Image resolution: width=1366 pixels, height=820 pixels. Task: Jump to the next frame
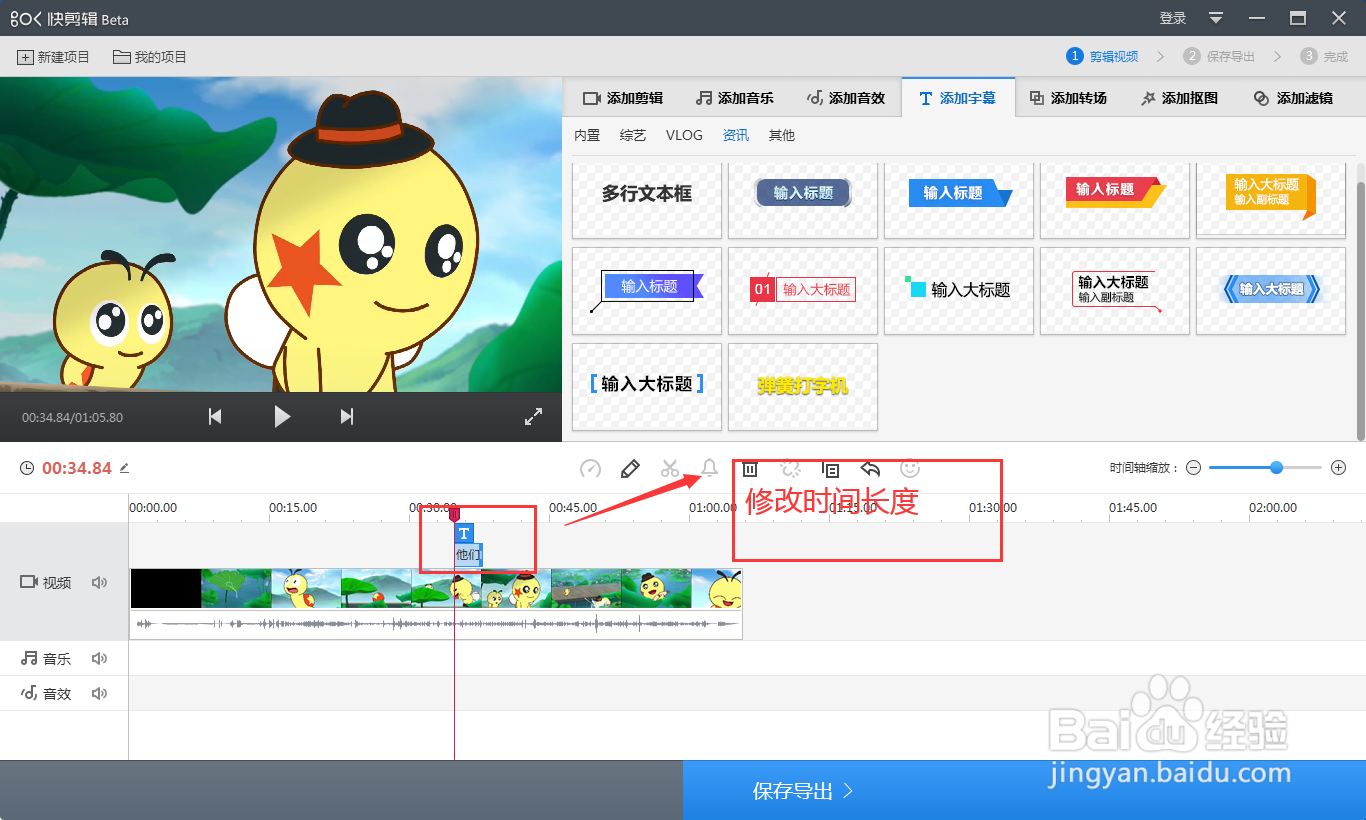click(x=347, y=417)
